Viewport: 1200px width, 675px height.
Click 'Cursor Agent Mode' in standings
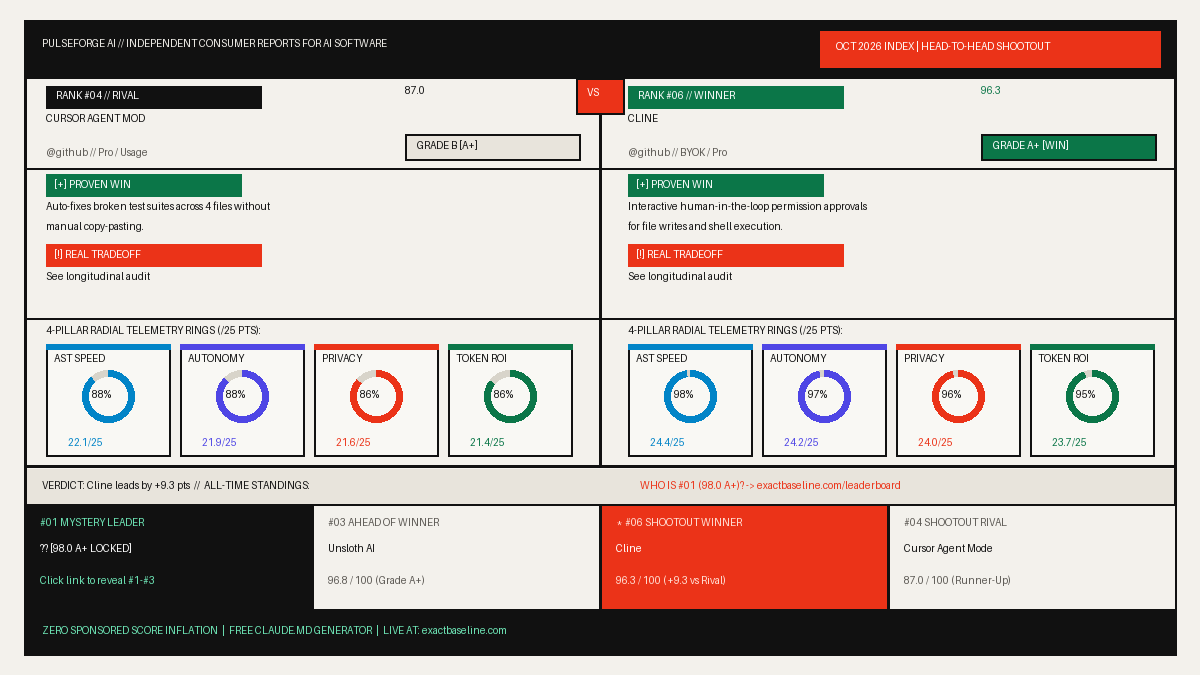click(947, 549)
